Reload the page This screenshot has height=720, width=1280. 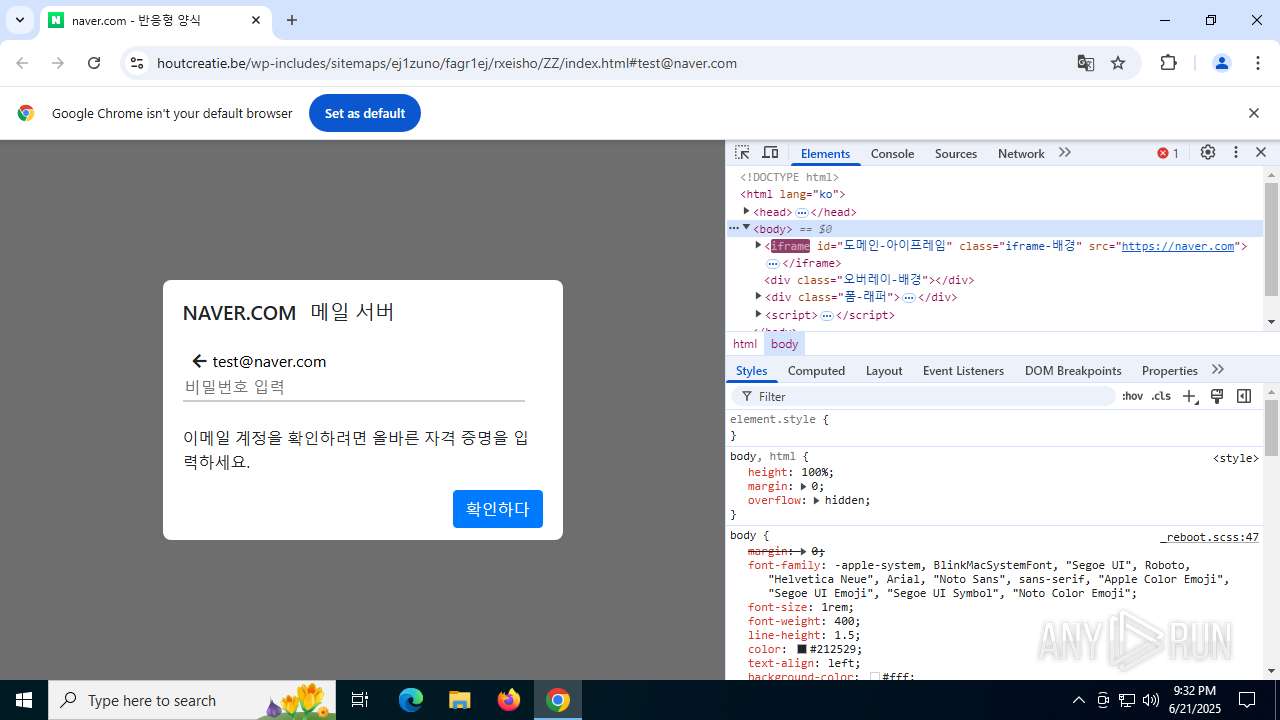(94, 63)
